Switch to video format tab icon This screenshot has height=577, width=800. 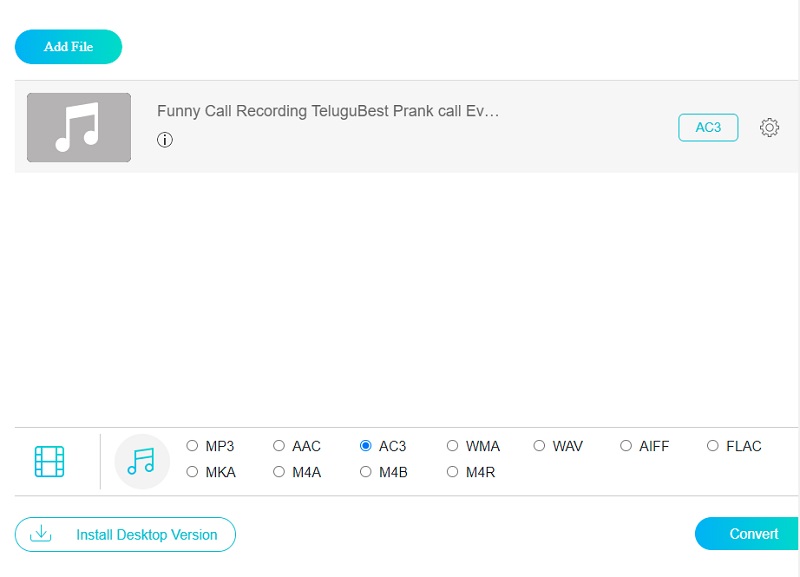[49, 461]
